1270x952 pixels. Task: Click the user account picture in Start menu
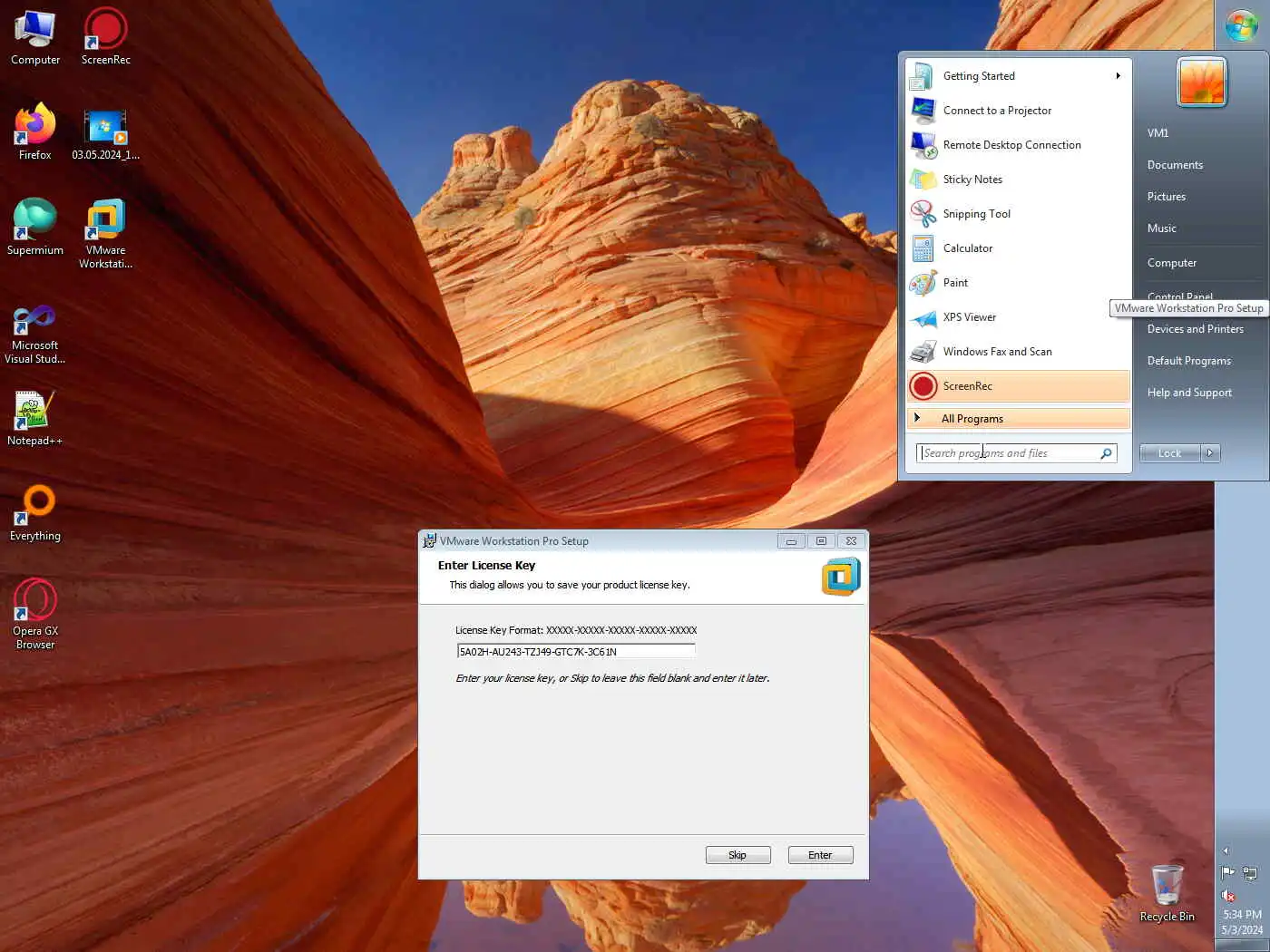[1201, 82]
